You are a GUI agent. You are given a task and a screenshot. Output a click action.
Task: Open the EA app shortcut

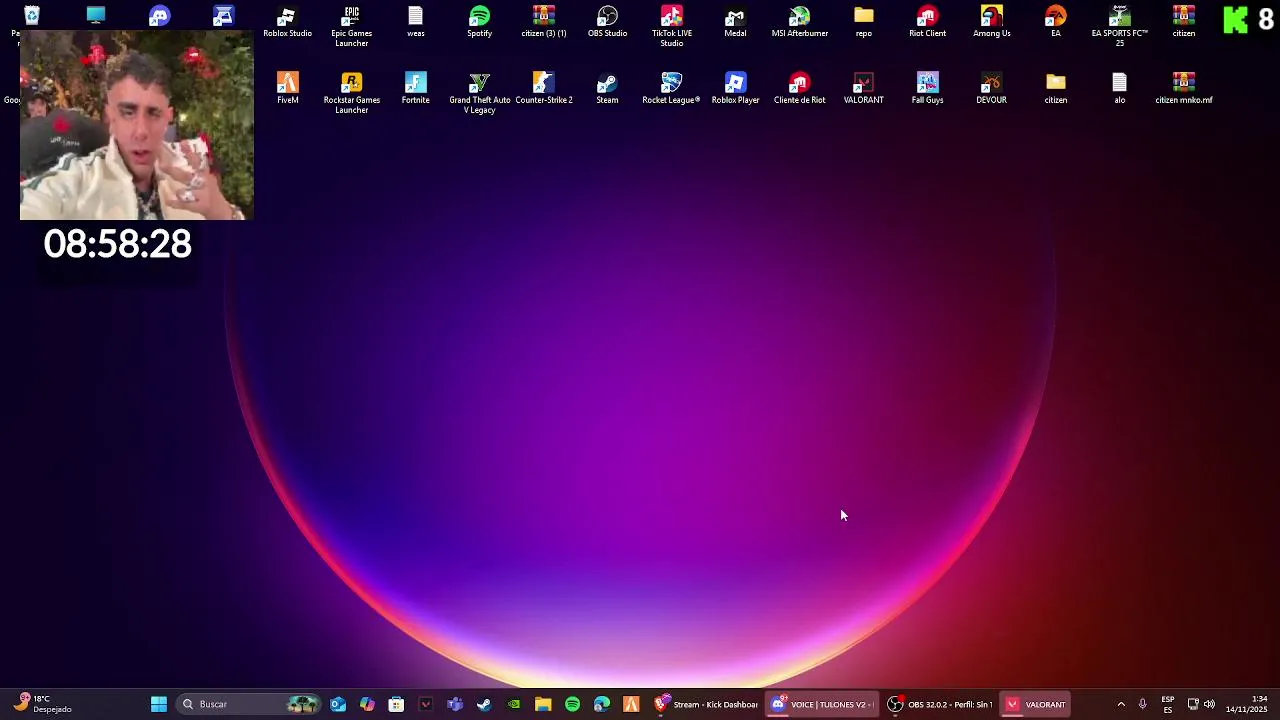1055,22
